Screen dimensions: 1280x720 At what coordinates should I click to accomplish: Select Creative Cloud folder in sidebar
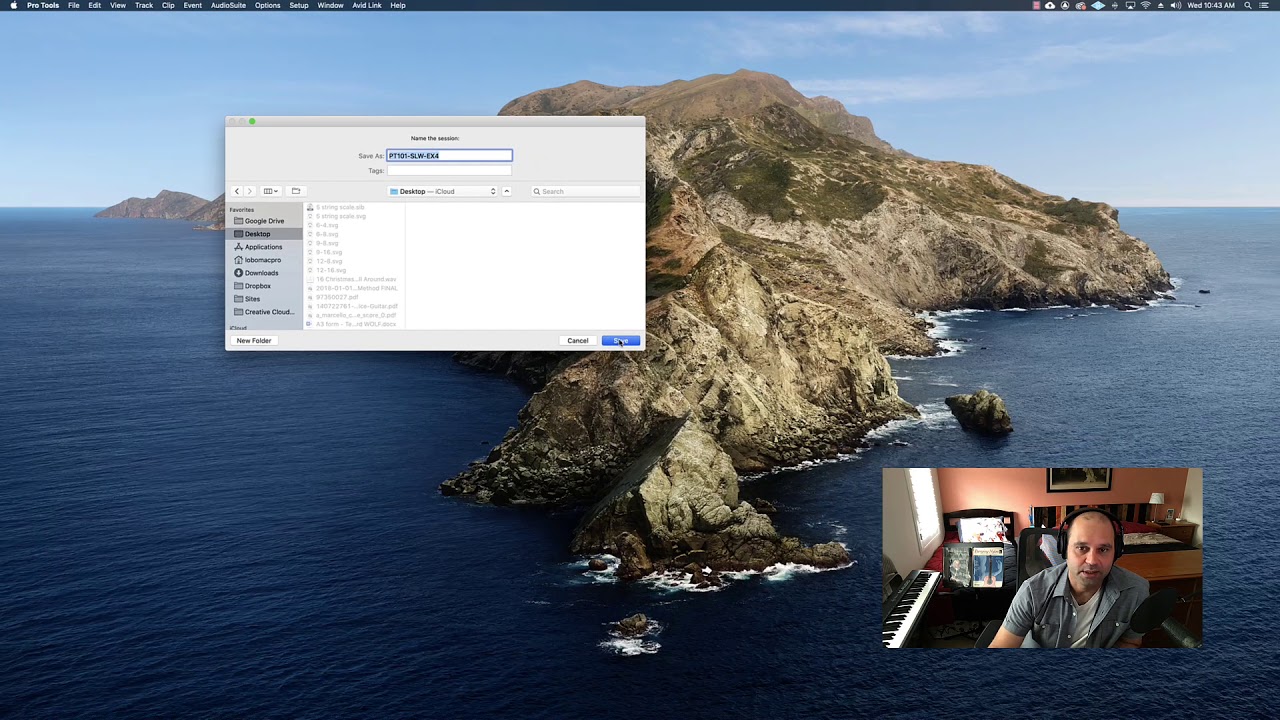click(x=264, y=312)
